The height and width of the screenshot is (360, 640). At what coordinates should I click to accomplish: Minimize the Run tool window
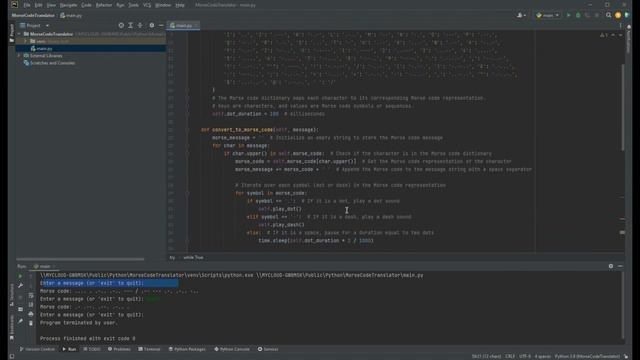620,266
